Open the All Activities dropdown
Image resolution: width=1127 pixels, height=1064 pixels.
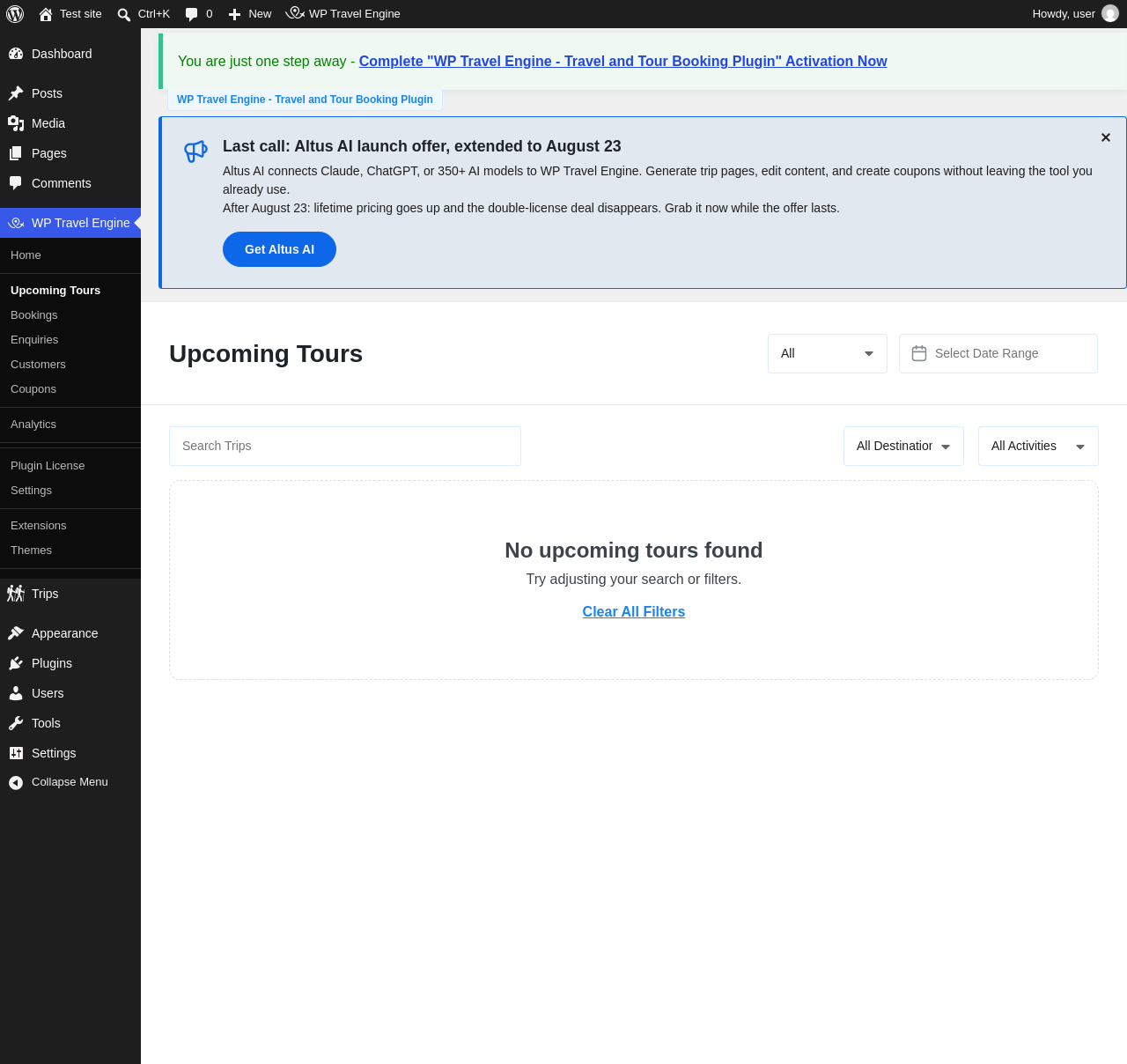pyautogui.click(x=1038, y=446)
